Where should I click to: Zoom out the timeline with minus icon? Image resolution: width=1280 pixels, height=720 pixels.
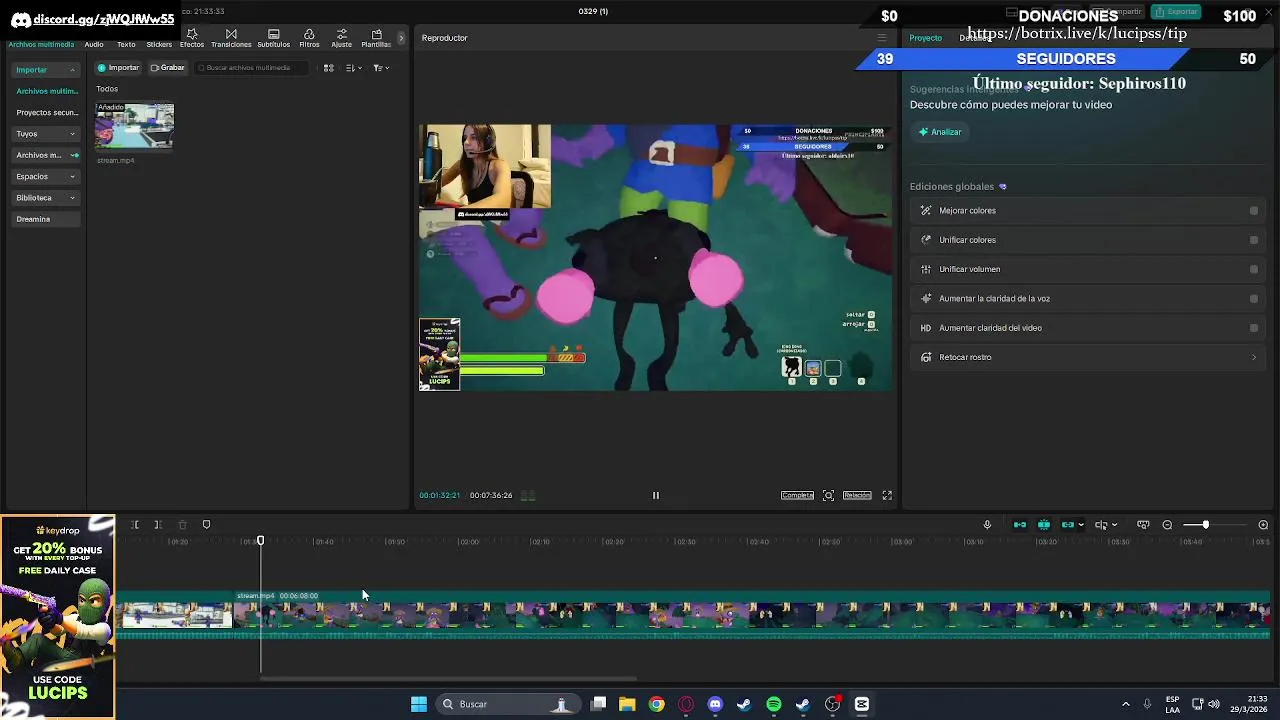click(x=1167, y=525)
